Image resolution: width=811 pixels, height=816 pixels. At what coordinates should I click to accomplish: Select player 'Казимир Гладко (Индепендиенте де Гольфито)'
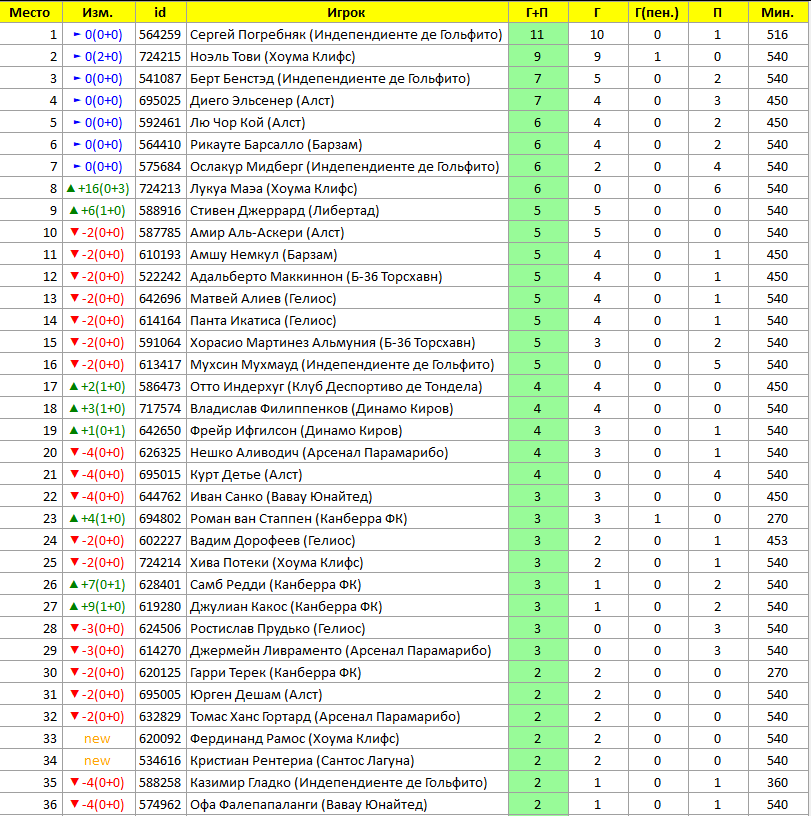click(338, 782)
